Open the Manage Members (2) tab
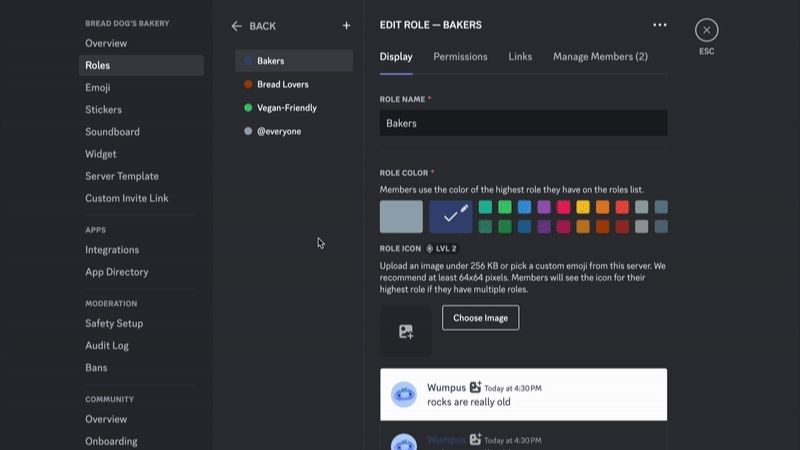The width and height of the screenshot is (800, 450). 600,57
